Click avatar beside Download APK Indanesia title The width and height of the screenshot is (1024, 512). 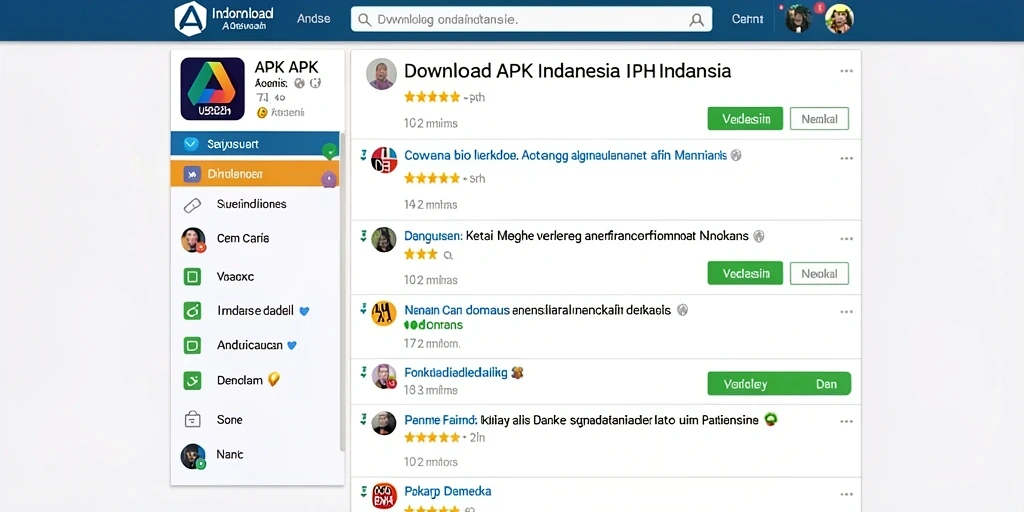381,74
